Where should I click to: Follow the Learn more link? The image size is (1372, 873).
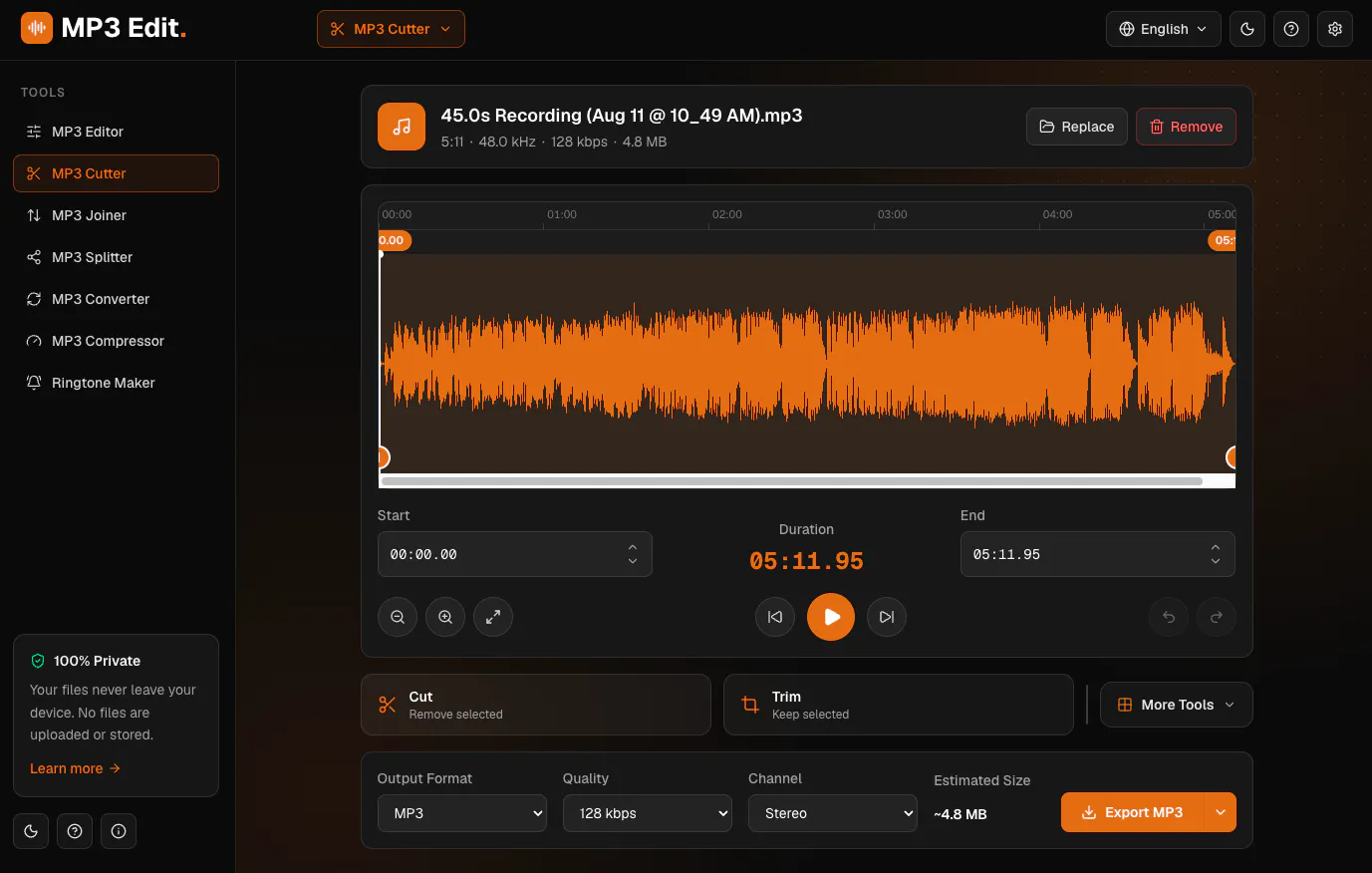click(75, 768)
